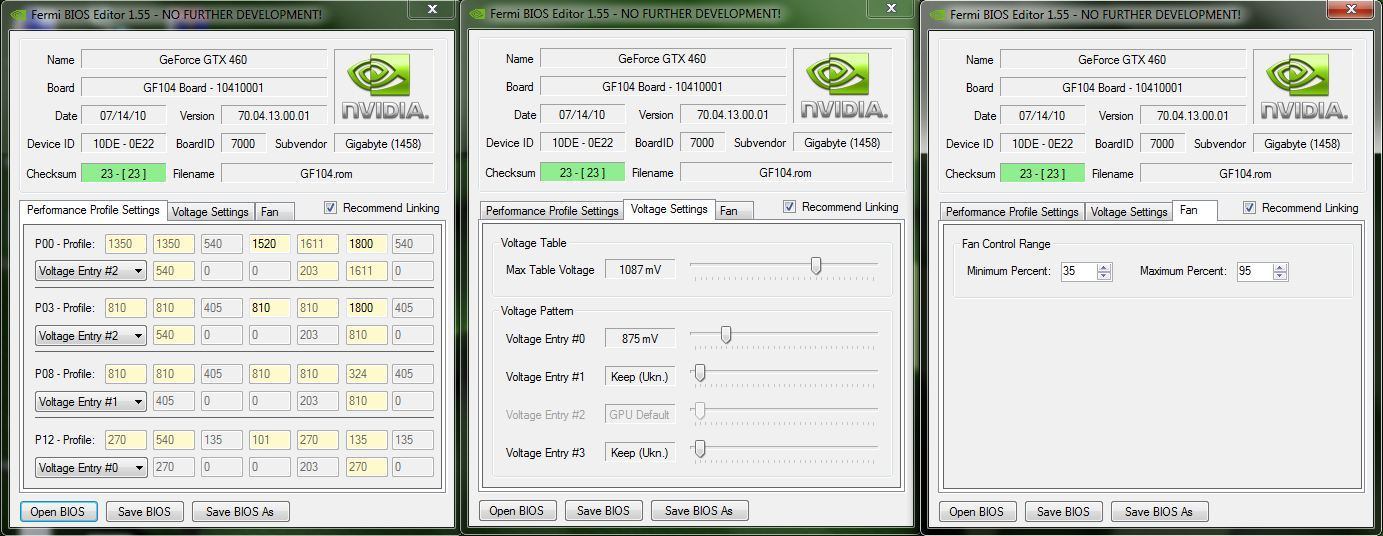Click the NVIDIA logo in the middle window
Screen dimensions: 1383x536
(x=843, y=86)
